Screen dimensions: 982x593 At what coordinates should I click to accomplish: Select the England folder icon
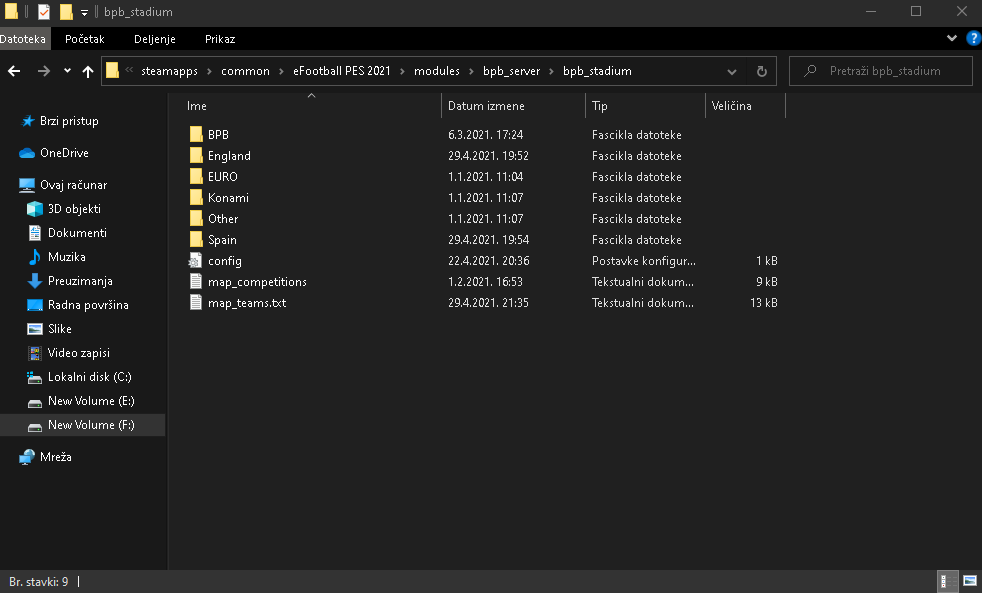[x=196, y=155]
